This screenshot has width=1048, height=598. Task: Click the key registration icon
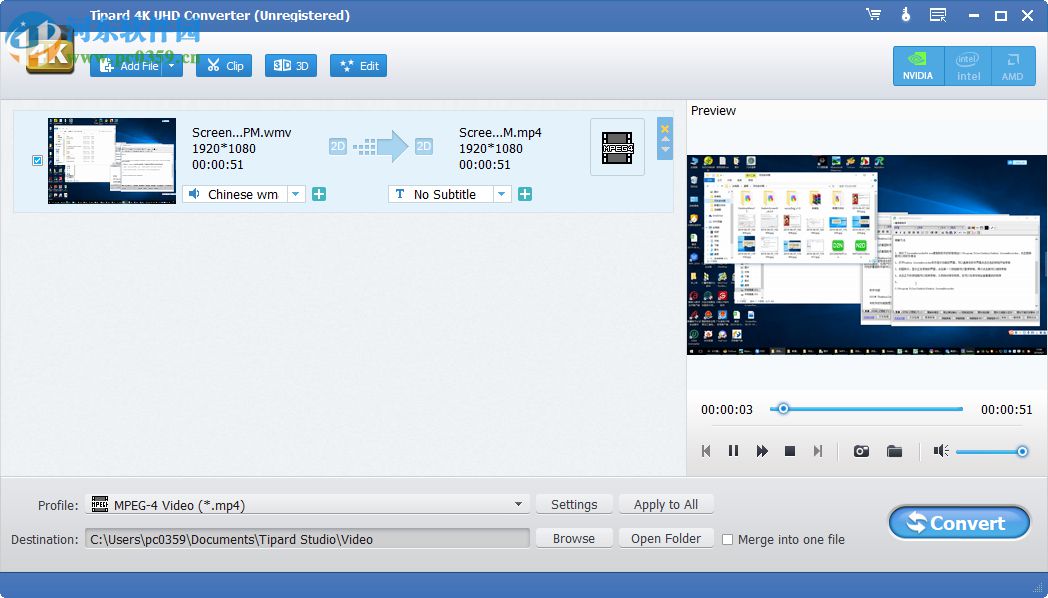tap(905, 14)
